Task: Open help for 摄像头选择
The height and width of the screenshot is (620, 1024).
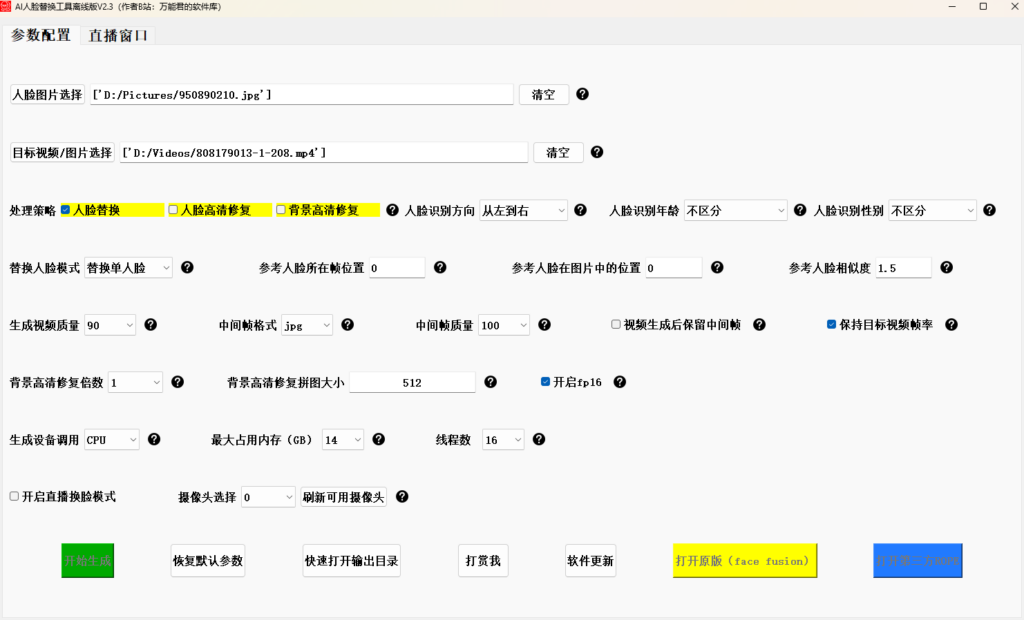Action: (404, 496)
